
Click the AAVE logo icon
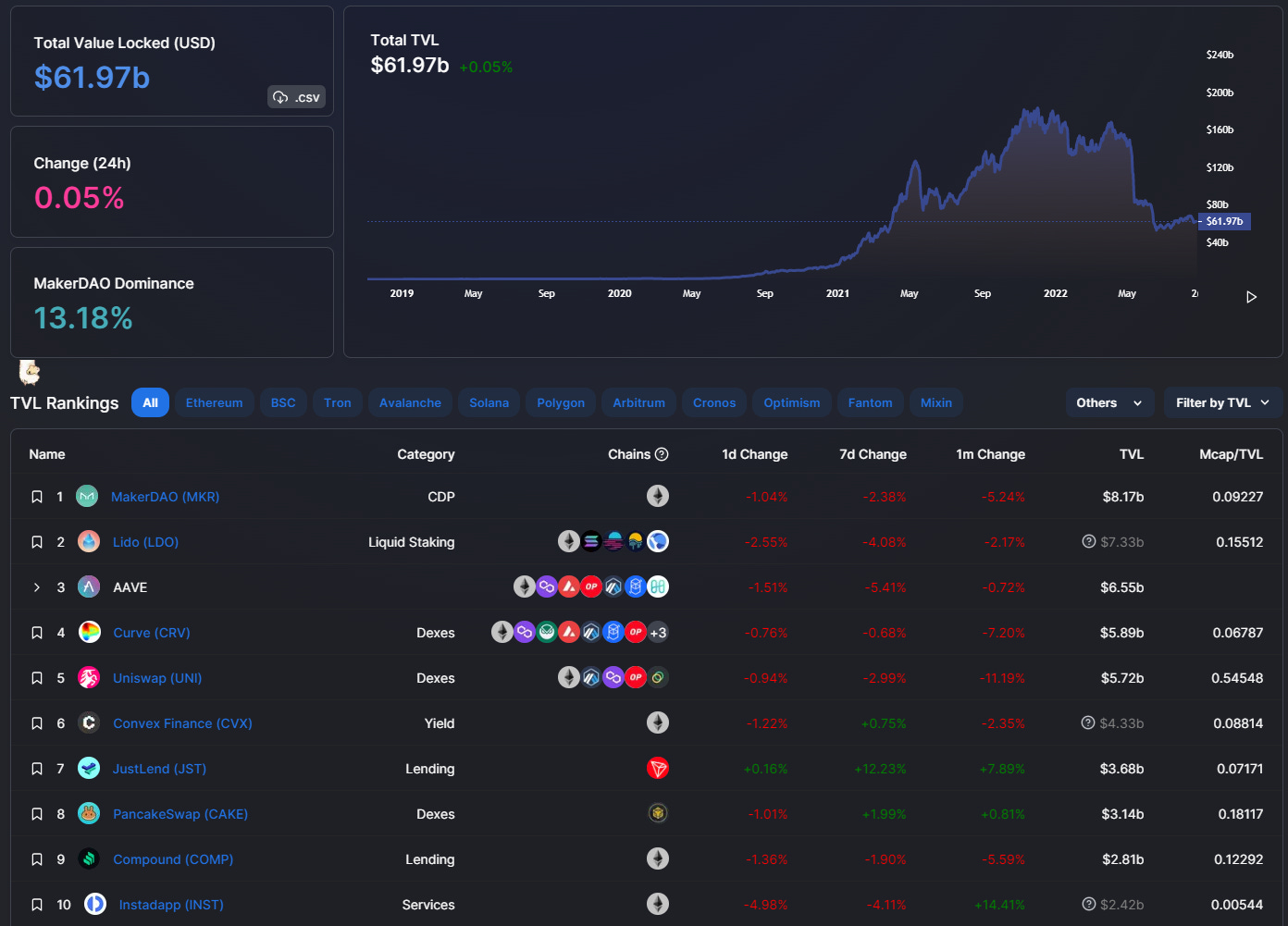[89, 586]
